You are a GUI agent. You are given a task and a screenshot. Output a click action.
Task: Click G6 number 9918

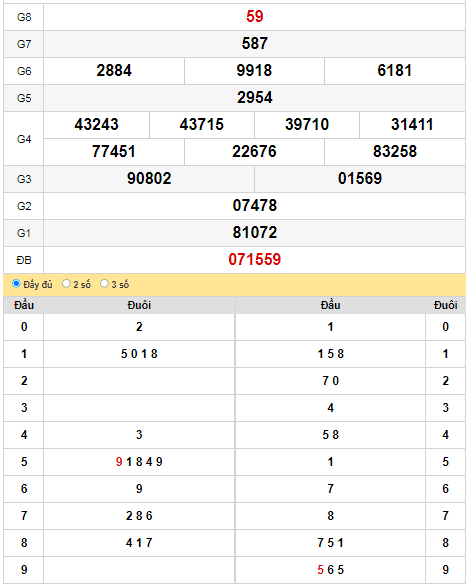coord(254,71)
